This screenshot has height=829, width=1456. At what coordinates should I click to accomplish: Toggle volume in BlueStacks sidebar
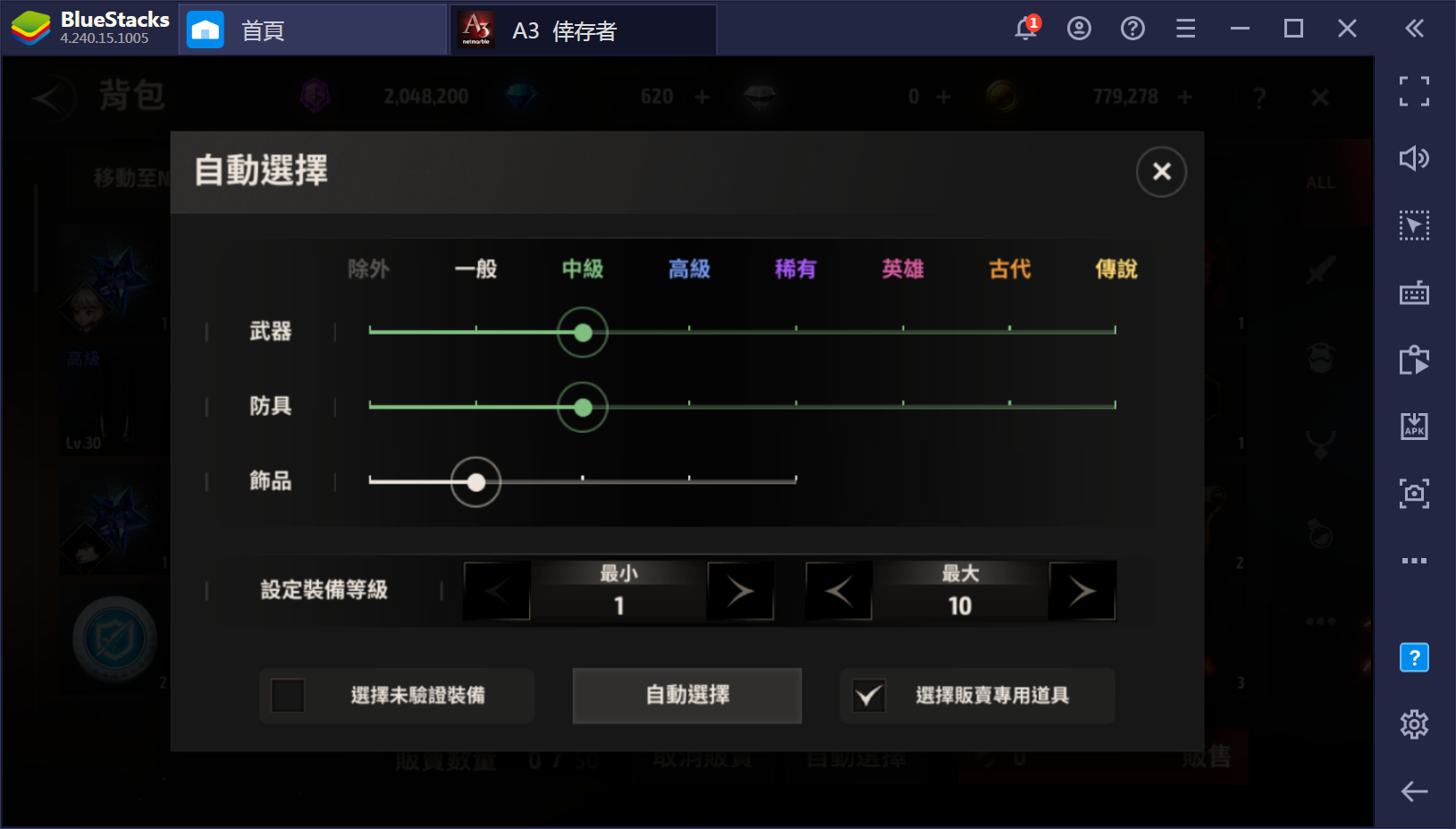(x=1414, y=158)
